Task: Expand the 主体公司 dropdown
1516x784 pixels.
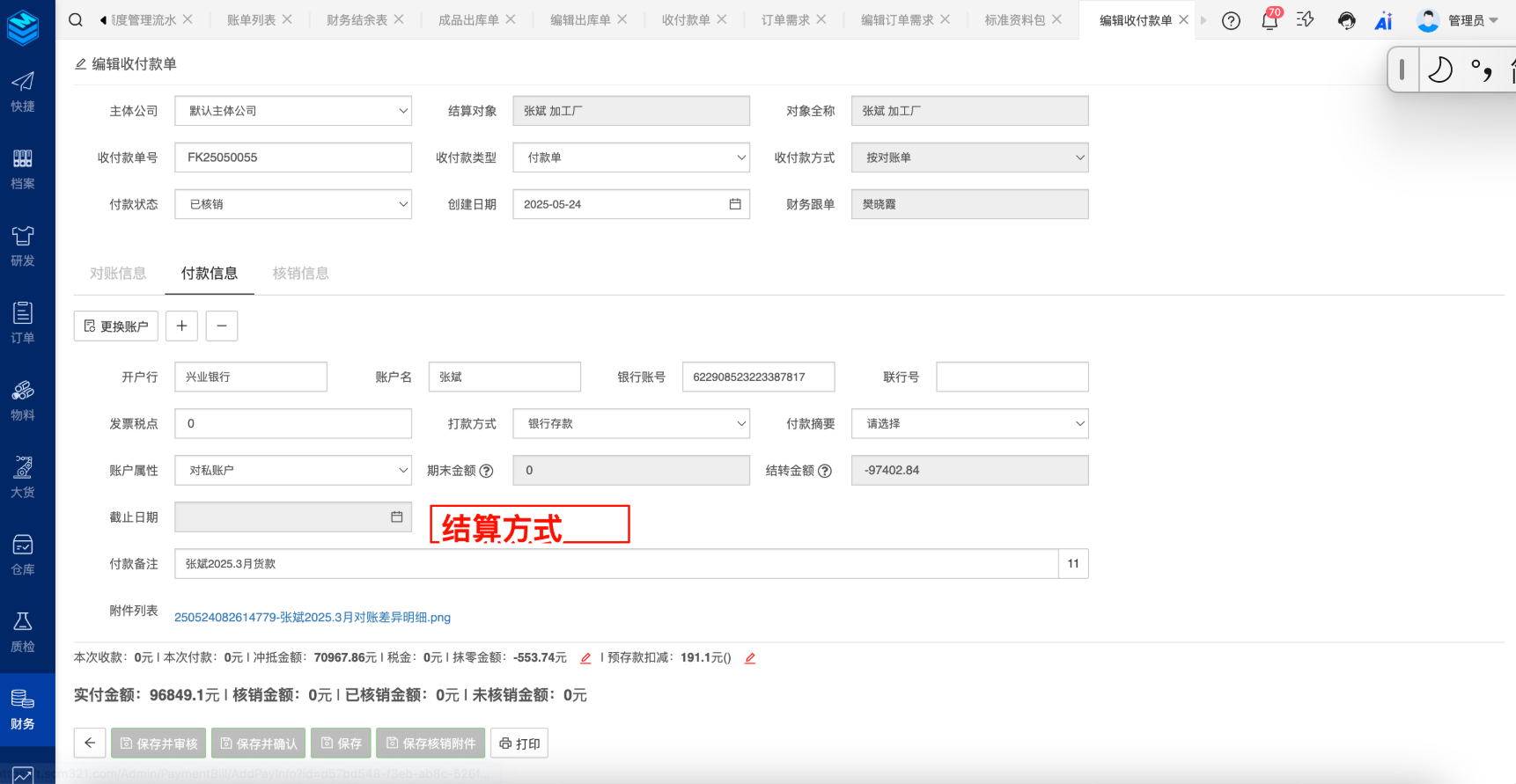Action: [293, 111]
